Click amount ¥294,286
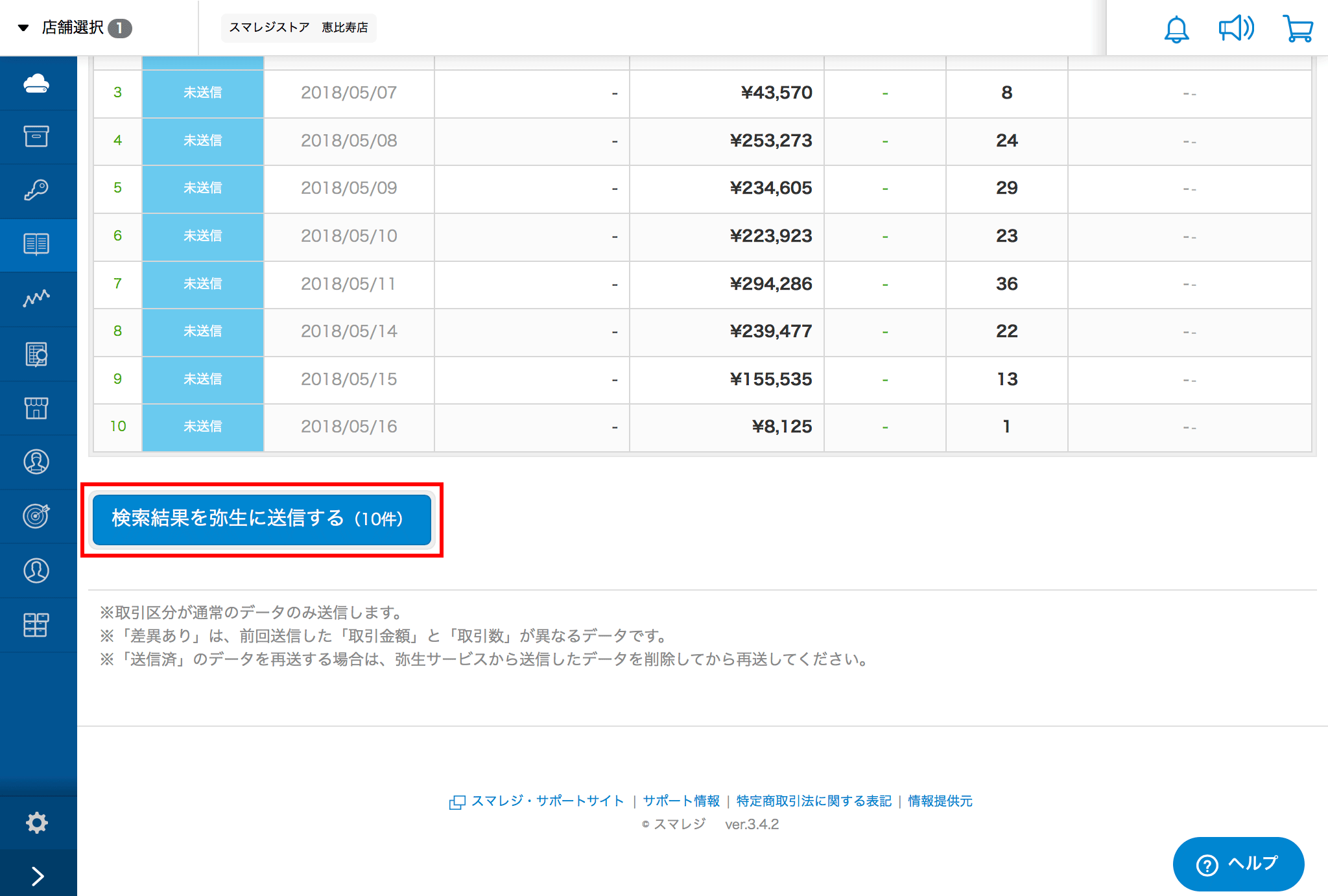This screenshot has height=896, width=1328. coord(771,284)
